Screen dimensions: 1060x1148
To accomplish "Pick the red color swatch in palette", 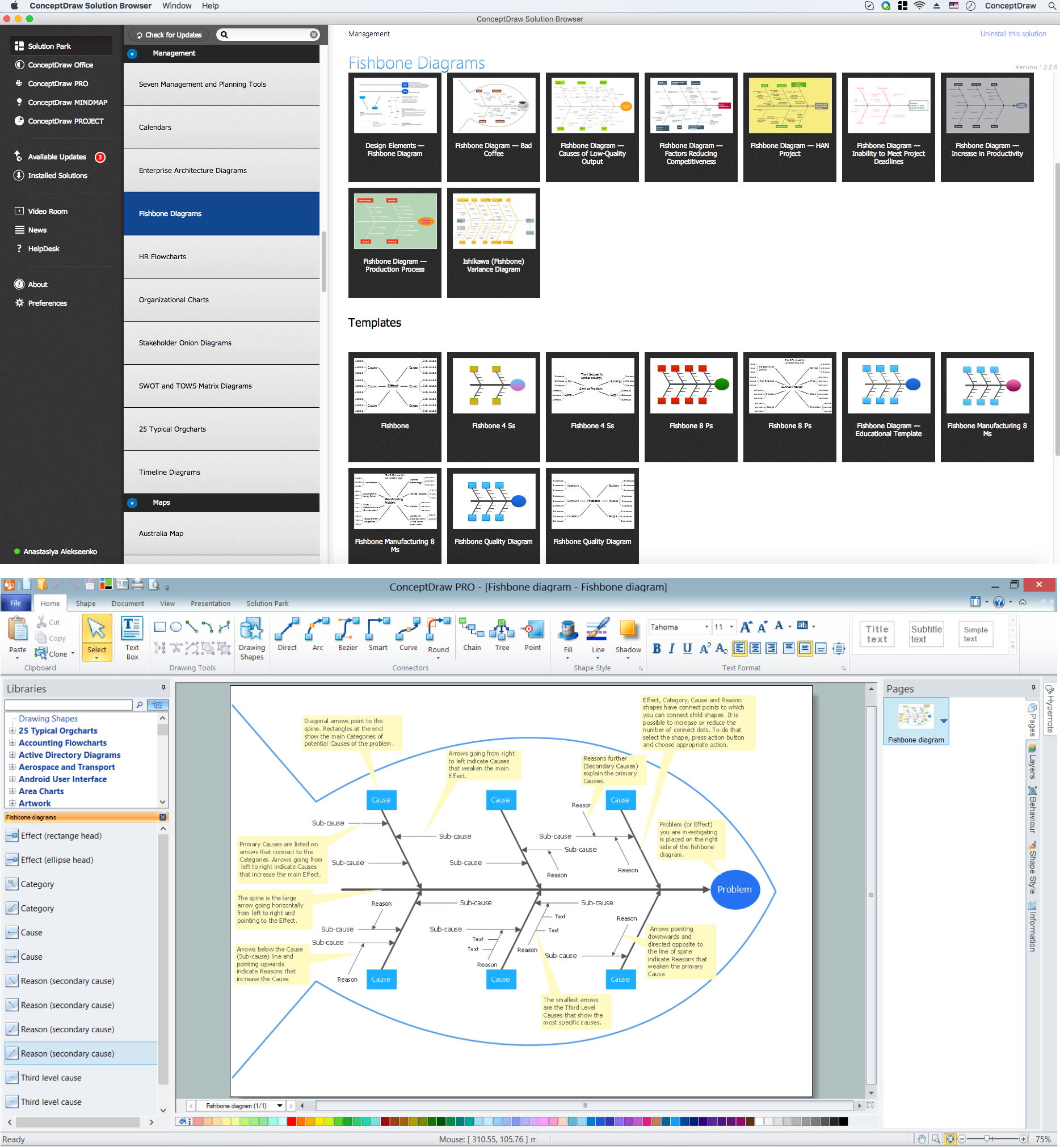I will pyautogui.click(x=291, y=1121).
